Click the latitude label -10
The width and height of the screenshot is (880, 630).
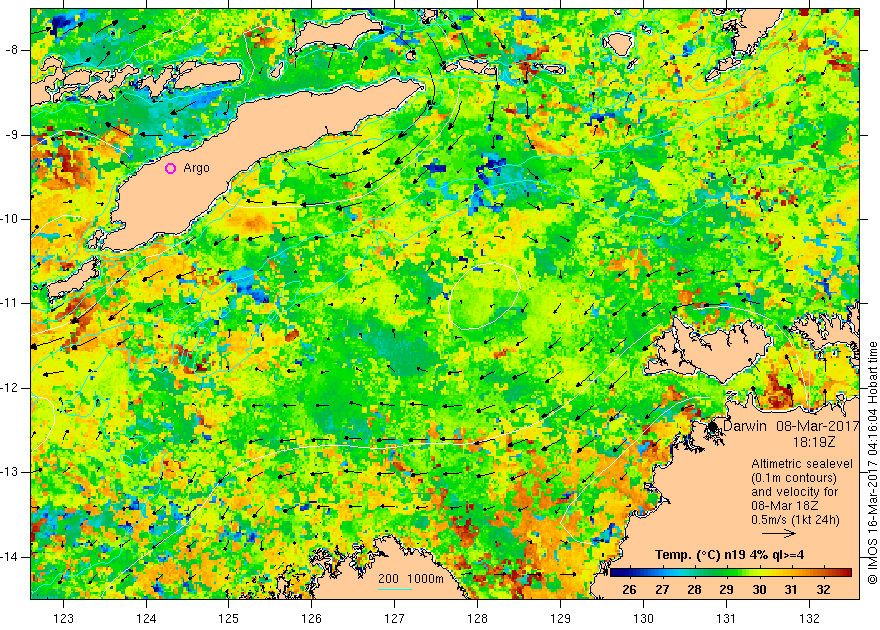(x=10, y=219)
